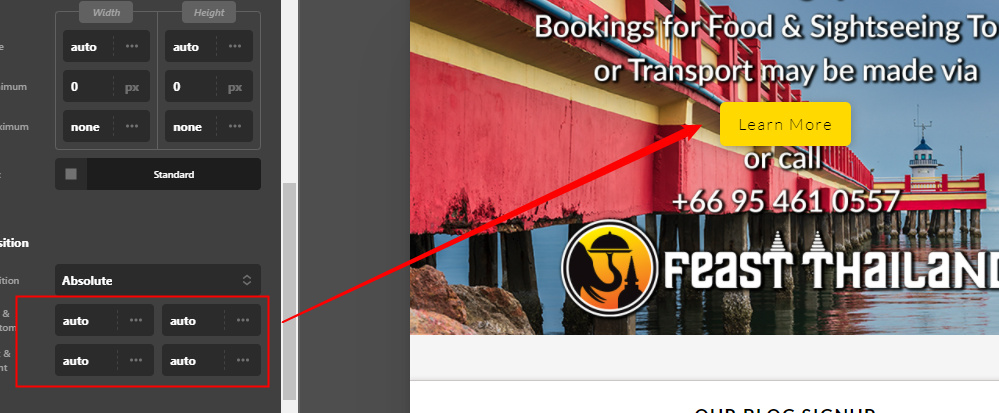999x413 pixels.
Task: Open unit dots for Left position value
Action: pos(136,360)
